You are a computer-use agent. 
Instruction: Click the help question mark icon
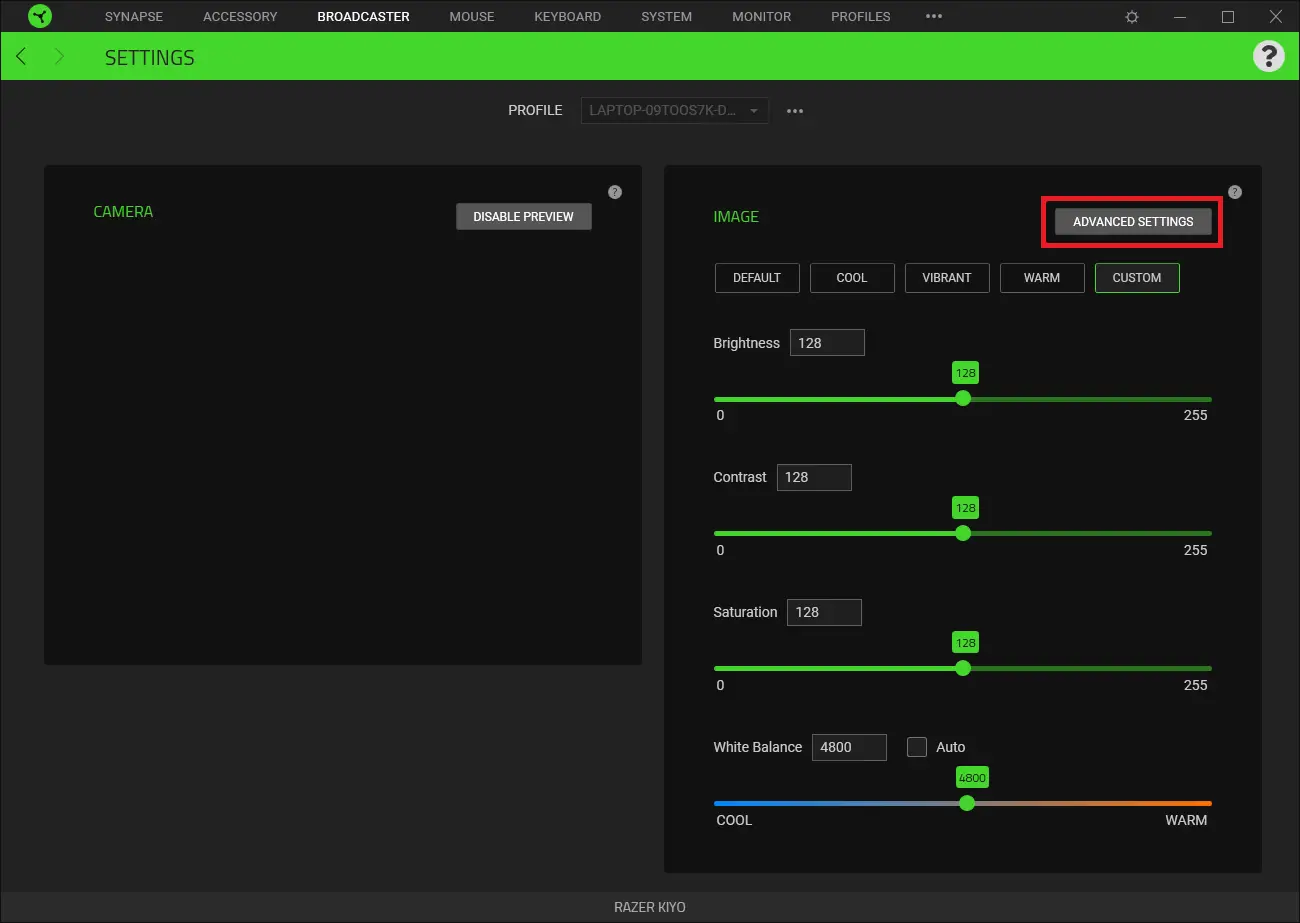pos(1268,56)
